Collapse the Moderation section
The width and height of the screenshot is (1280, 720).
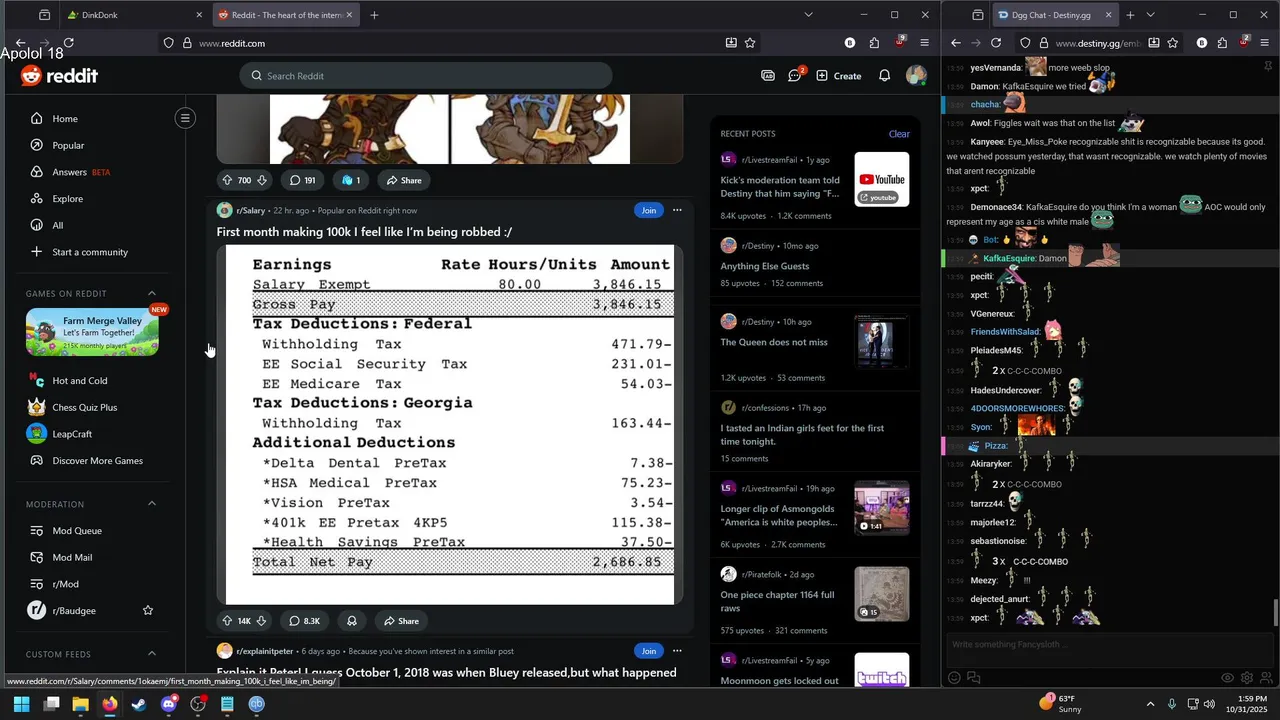click(x=152, y=504)
